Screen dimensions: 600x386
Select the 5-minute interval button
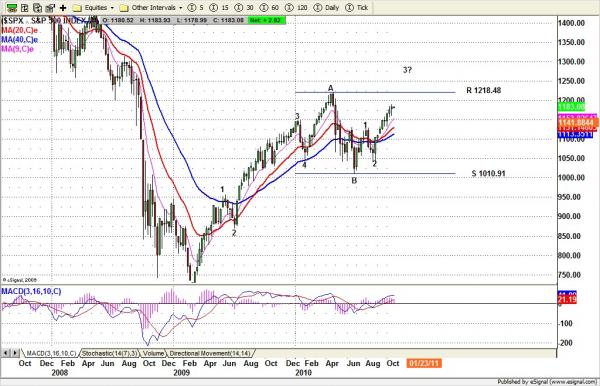pos(196,8)
